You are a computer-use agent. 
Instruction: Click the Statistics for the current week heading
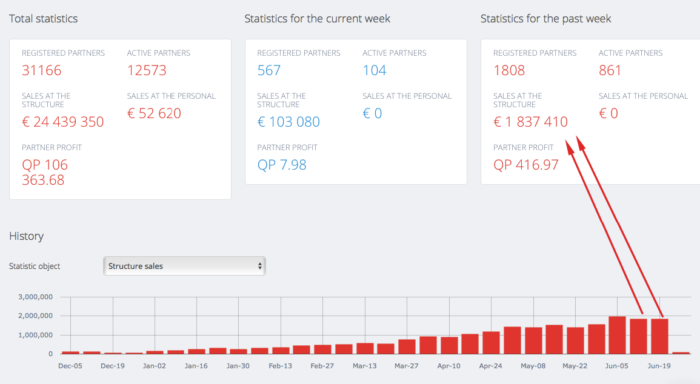pyautogui.click(x=317, y=19)
